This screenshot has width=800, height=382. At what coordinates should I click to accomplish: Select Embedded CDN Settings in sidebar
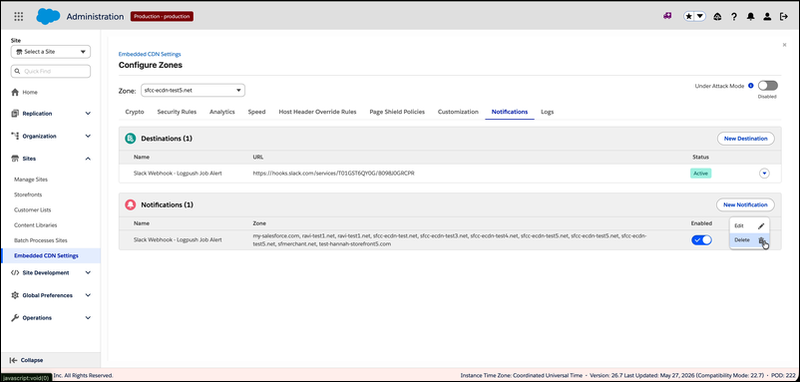(51, 256)
